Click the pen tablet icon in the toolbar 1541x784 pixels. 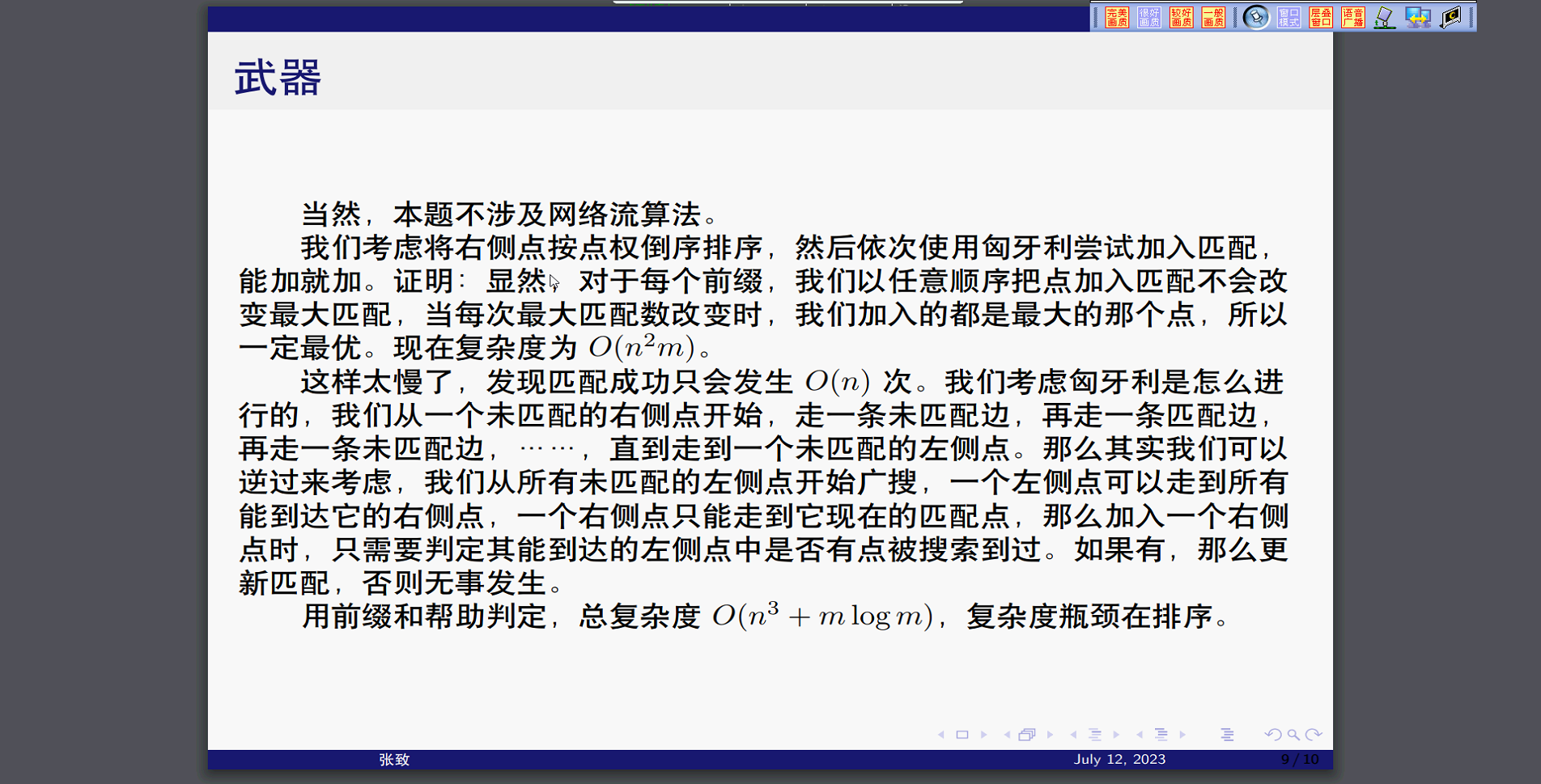(1385, 17)
